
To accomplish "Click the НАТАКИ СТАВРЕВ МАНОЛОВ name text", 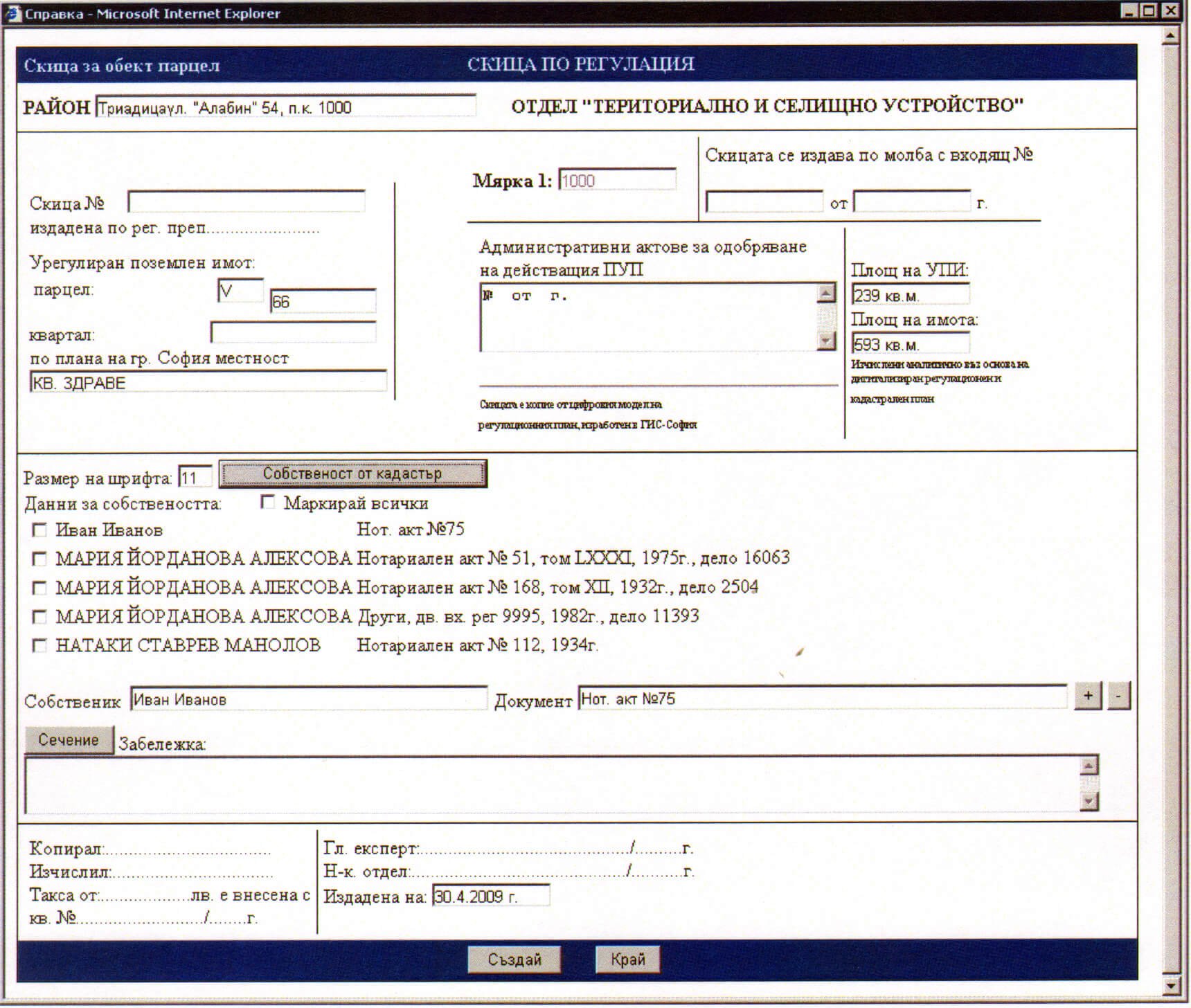I will coord(188,645).
